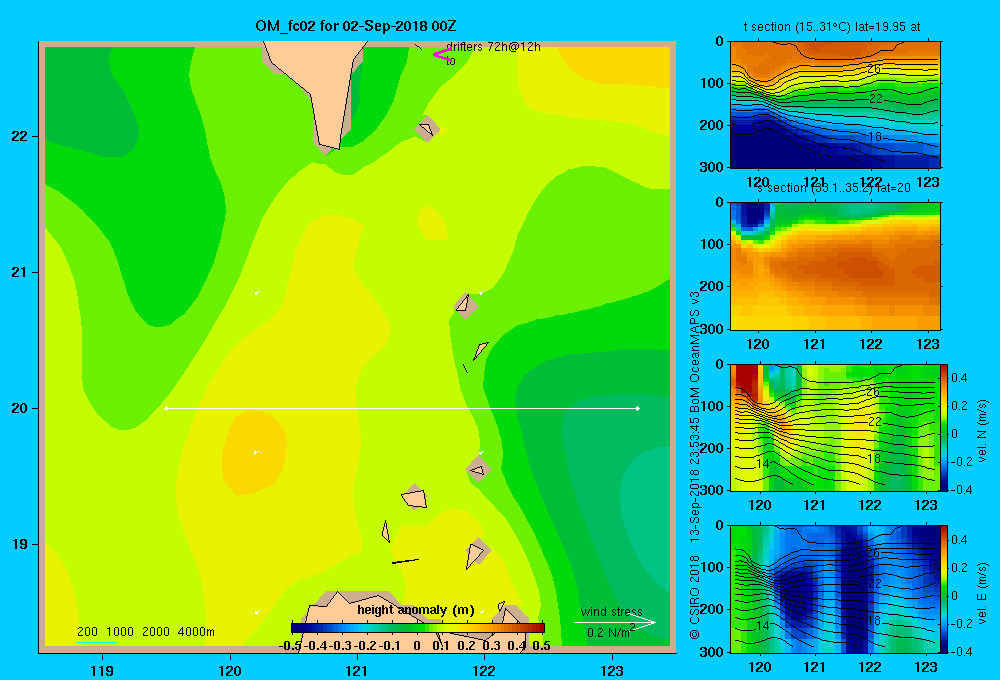Click the wind stress reference arrow
The width and height of the screenshot is (1000, 680).
(x=614, y=623)
